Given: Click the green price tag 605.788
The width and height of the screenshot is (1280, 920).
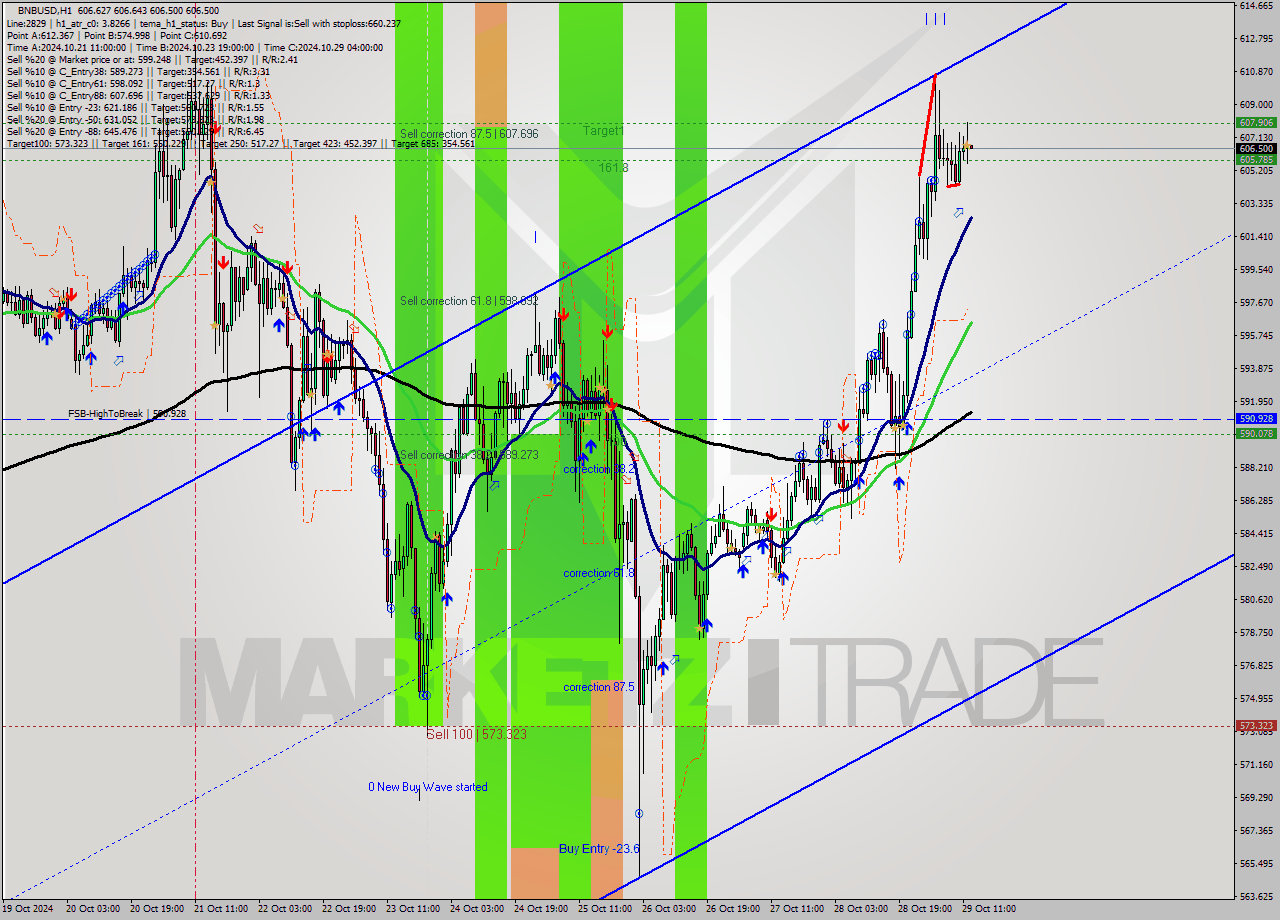Looking at the screenshot, I should pos(1256,160).
